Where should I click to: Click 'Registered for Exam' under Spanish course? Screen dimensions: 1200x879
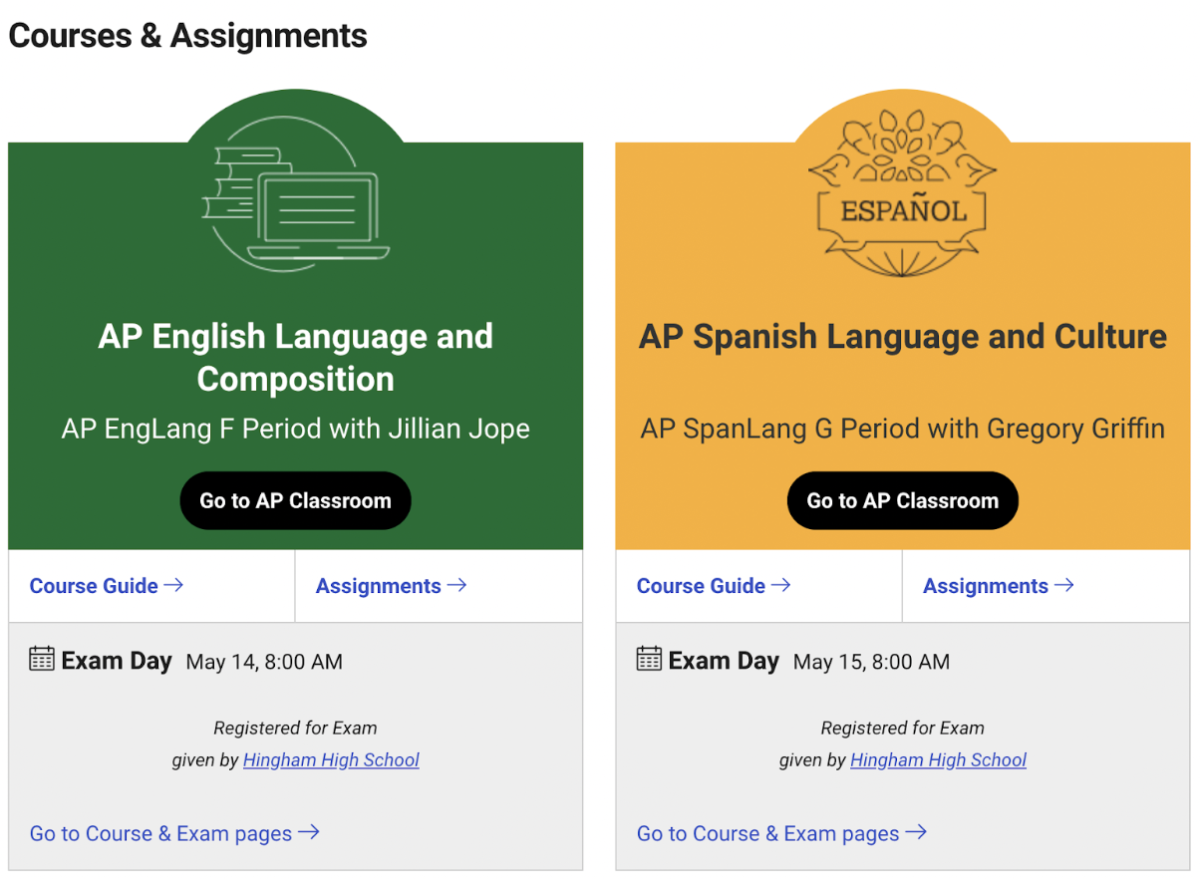pyautogui.click(x=902, y=728)
